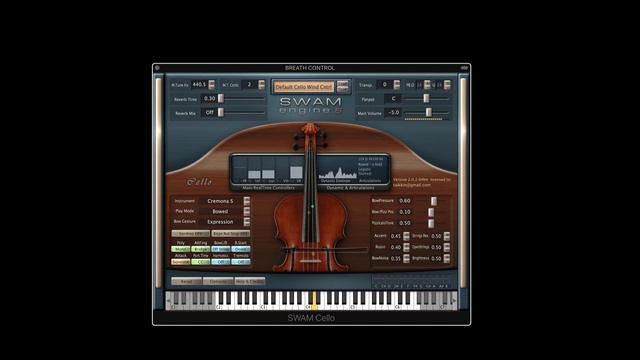The height and width of the screenshot is (360, 640).
Task: Click the Expression bow gesture value
Action: (x=220, y=222)
